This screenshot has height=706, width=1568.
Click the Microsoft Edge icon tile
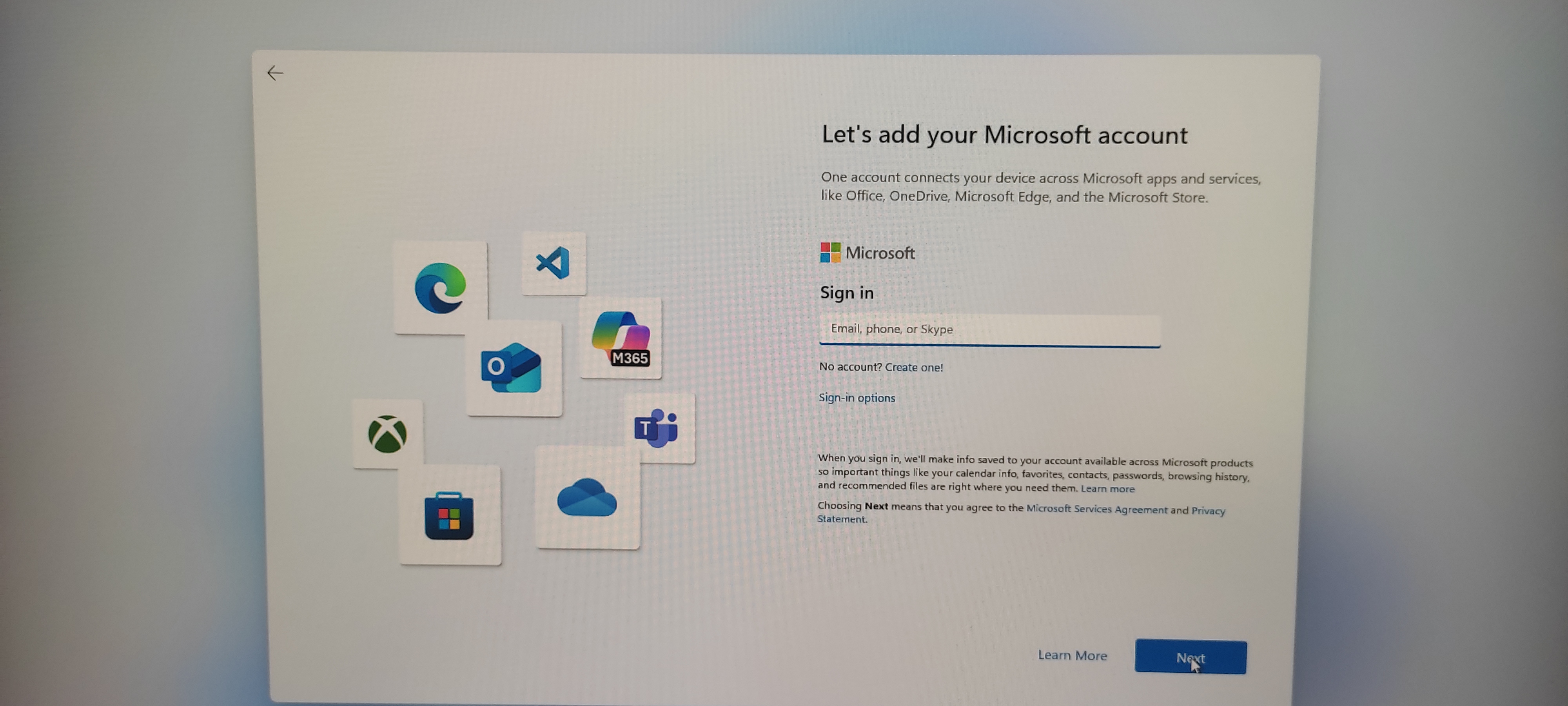[x=440, y=288]
